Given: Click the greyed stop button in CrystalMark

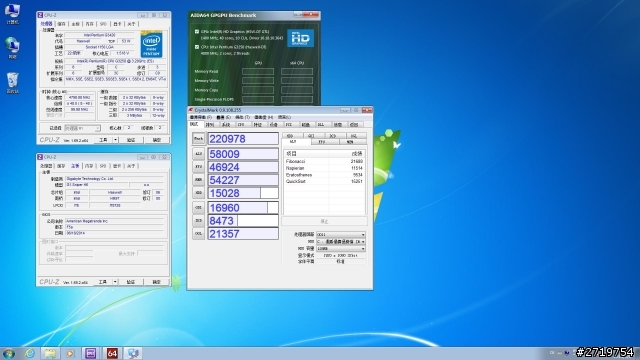Looking at the screenshot, I should click(x=324, y=221).
